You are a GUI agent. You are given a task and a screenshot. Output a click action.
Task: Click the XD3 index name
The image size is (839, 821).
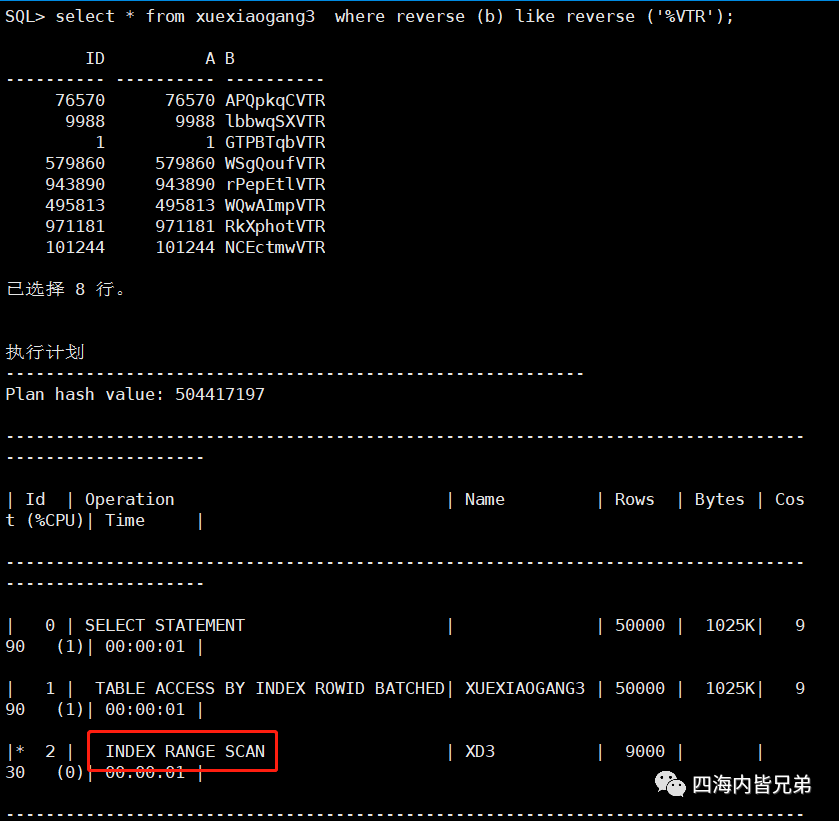480,751
